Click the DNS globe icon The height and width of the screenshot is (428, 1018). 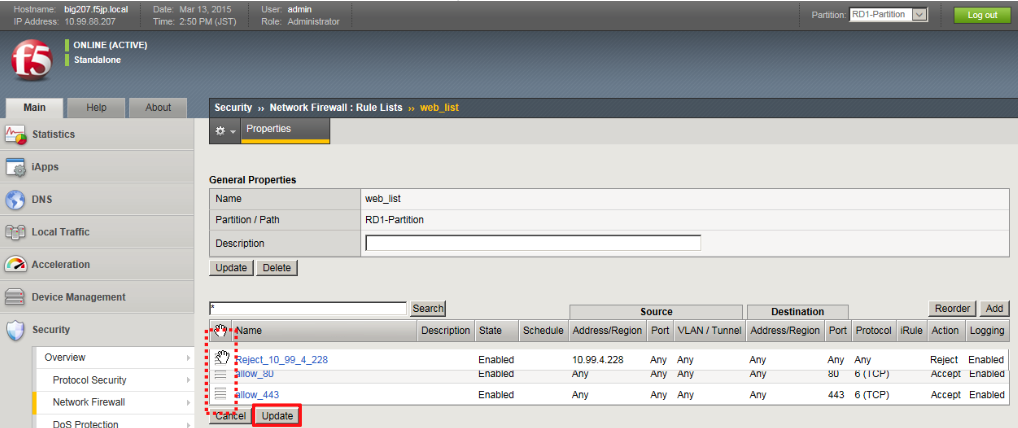click(x=15, y=199)
